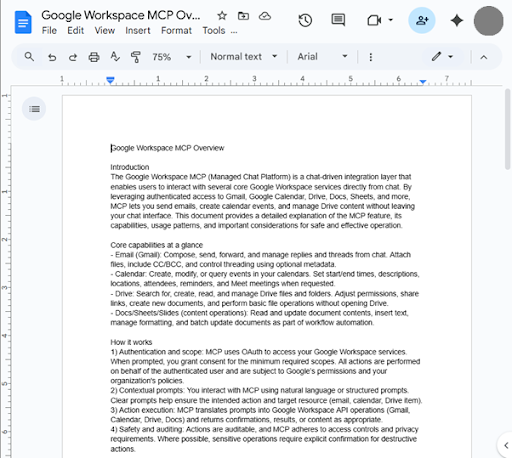Run spelling and grammar check
Image resolution: width=512 pixels, height=458 pixels.
[x=115, y=57]
